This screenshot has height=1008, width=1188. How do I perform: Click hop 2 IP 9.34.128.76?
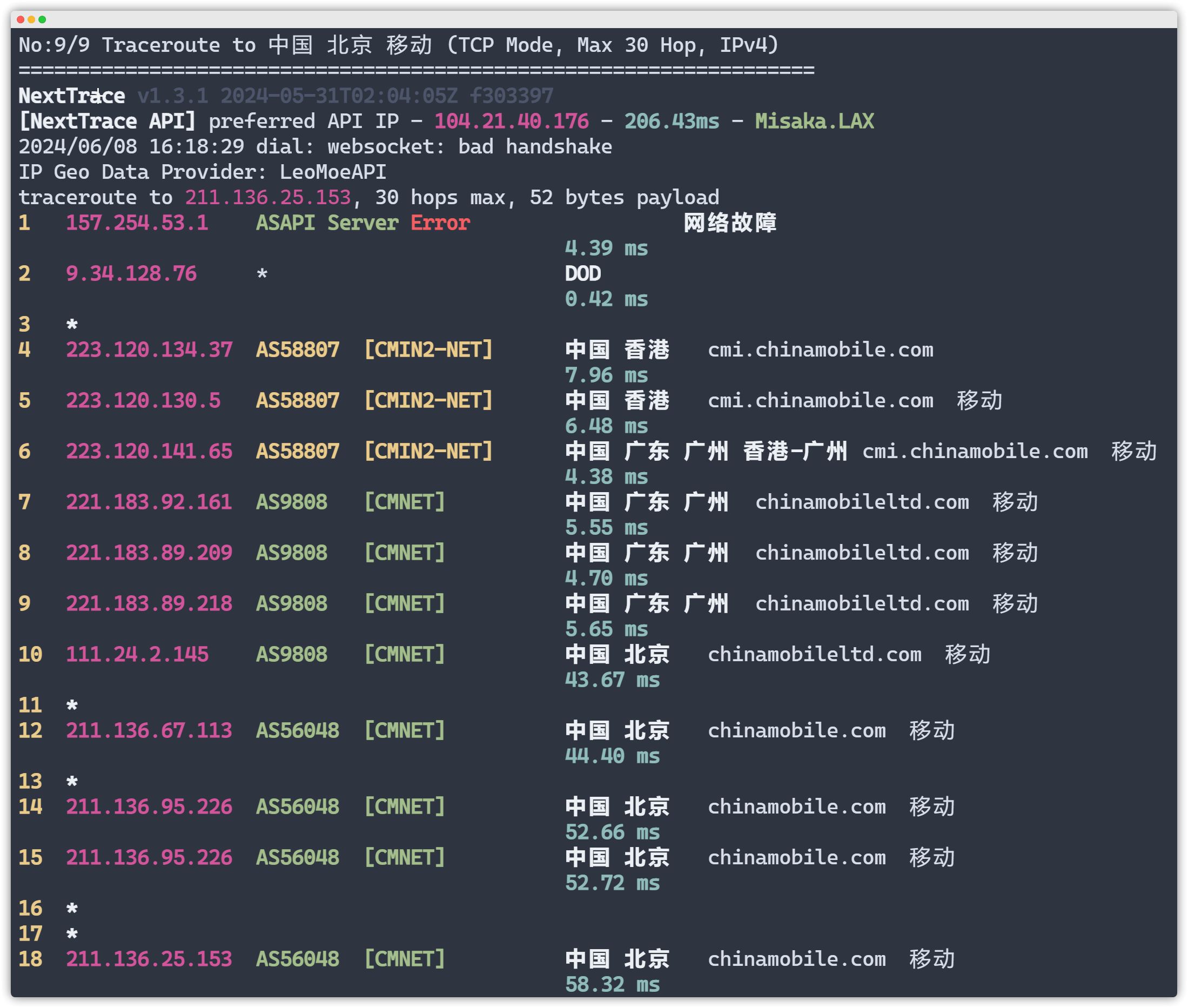pos(131,274)
